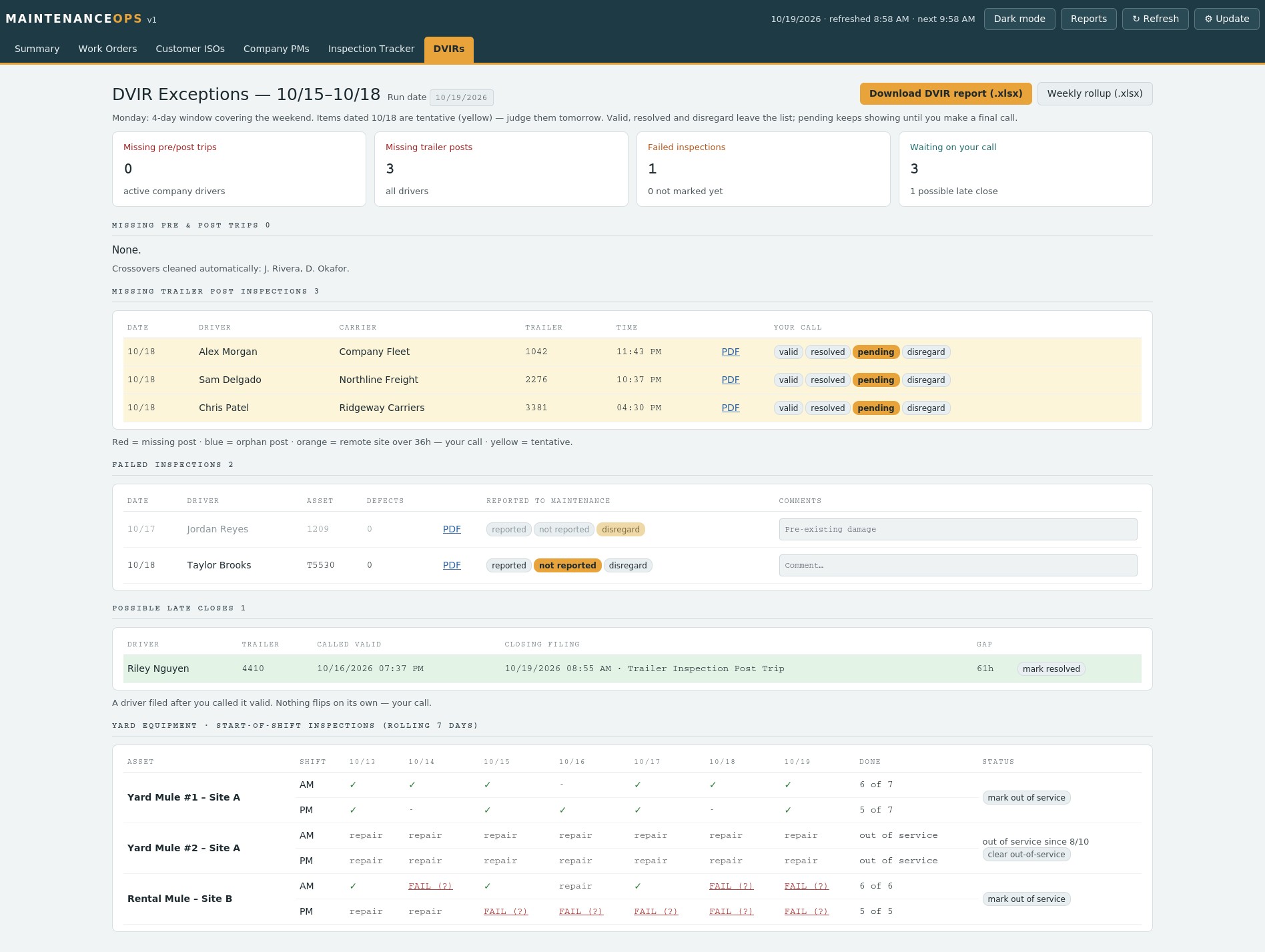Set Sam Delgado row to disregard
Viewport: 1265px width, 952px height.
point(925,380)
